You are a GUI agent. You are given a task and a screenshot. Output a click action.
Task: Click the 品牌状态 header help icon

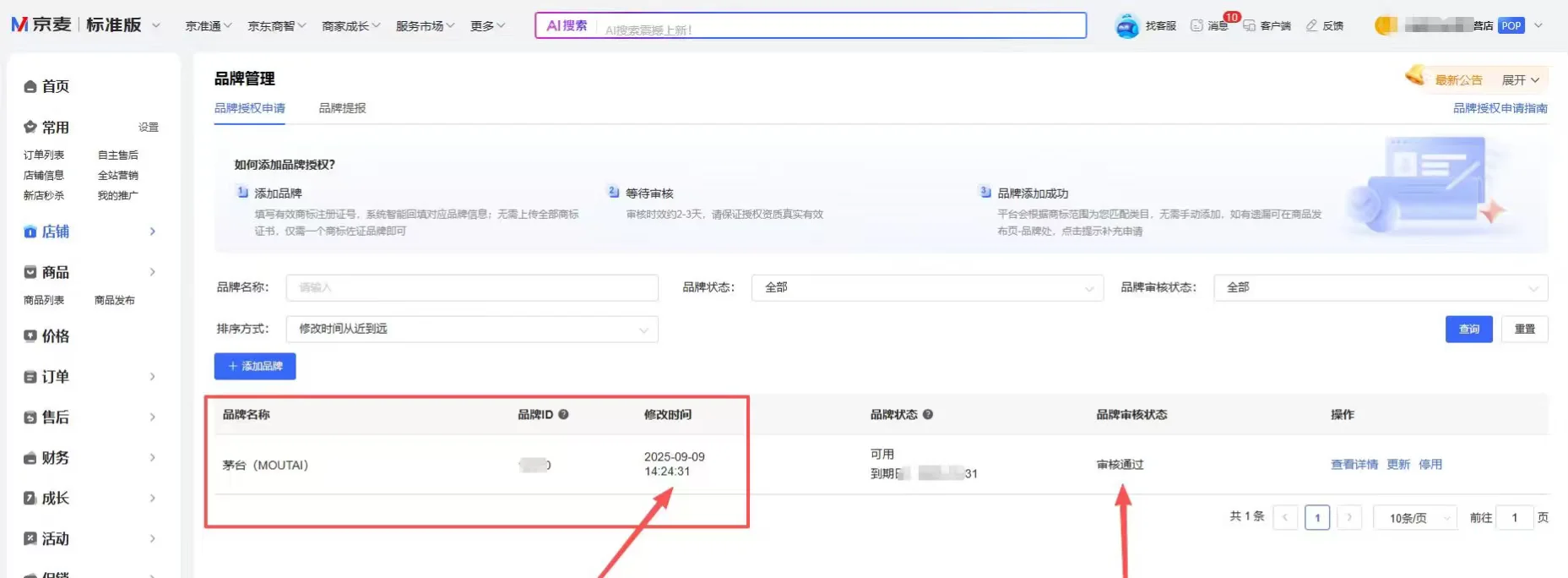click(x=928, y=415)
